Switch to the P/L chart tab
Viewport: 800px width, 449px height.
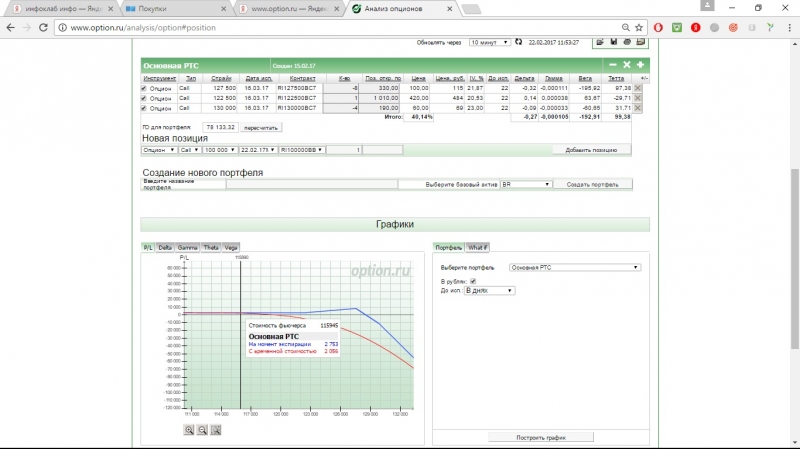click(148, 247)
